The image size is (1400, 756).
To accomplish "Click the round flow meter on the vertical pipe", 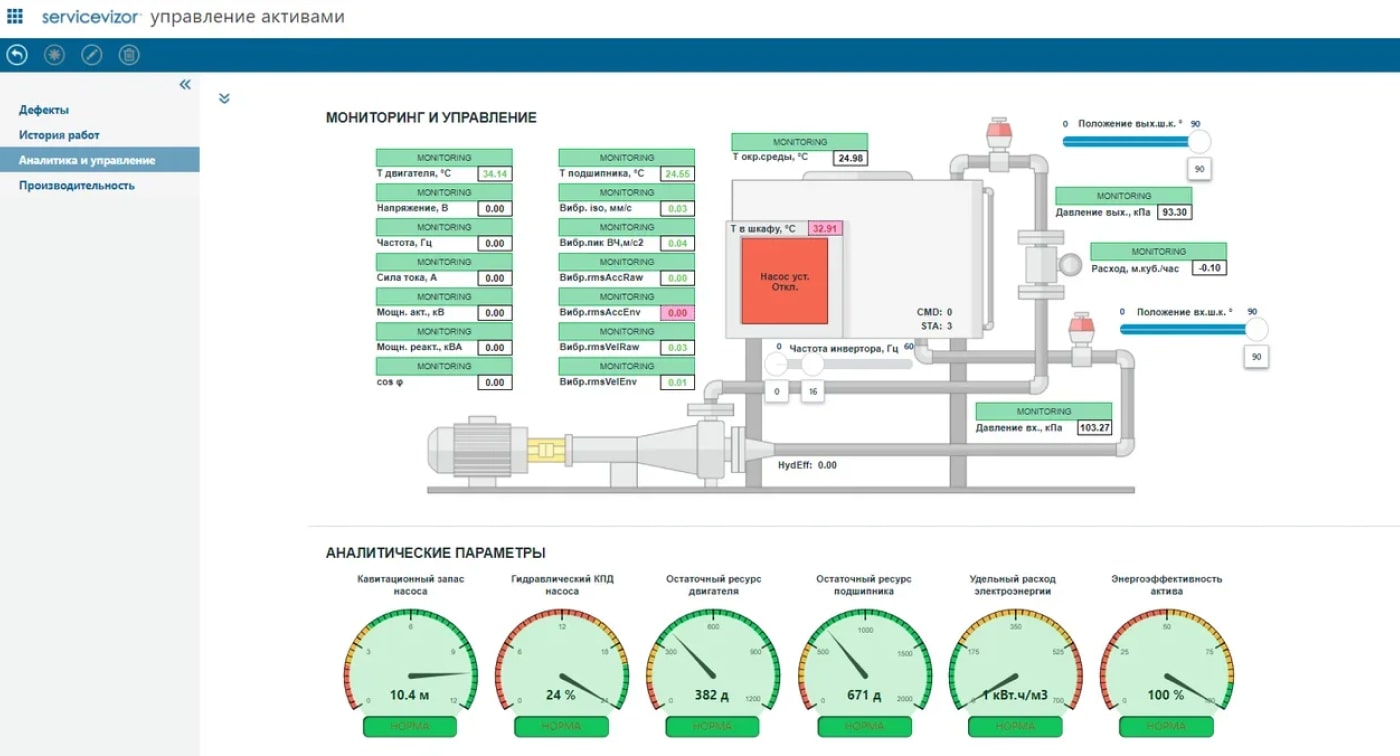I will [1070, 264].
